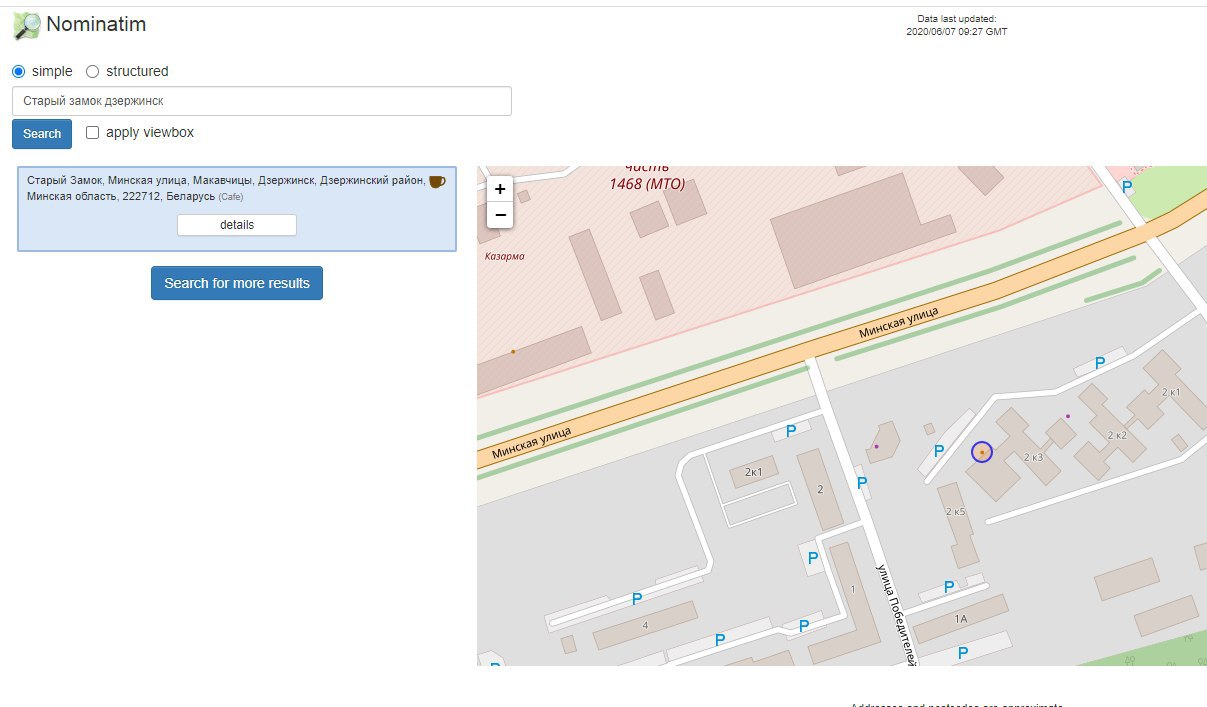Click building labeled 2к1 on left
This screenshot has height=707, width=1207.
pos(754,472)
